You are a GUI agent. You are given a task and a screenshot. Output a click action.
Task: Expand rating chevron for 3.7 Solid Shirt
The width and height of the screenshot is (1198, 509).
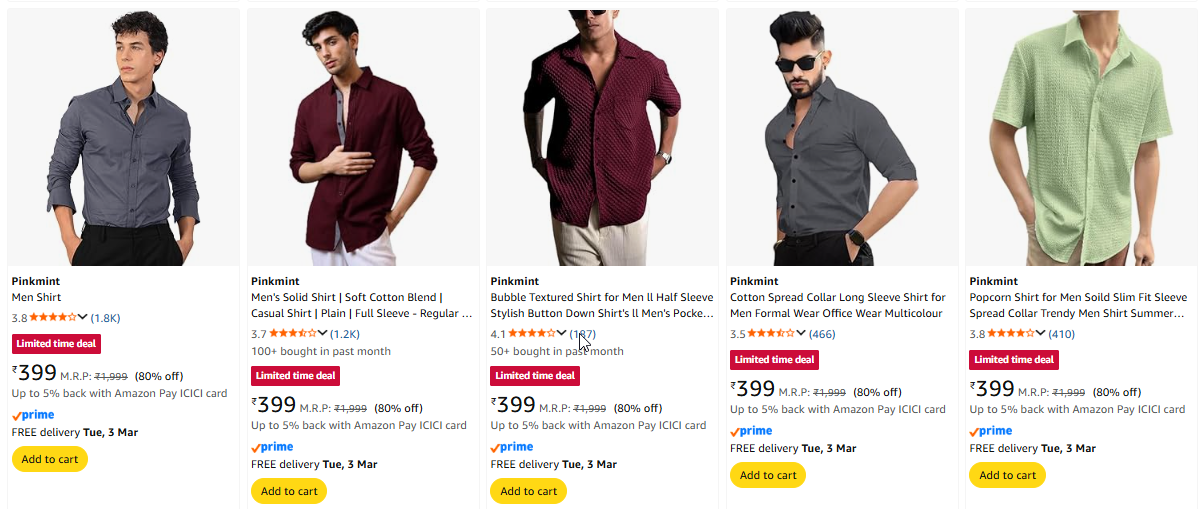(x=322, y=334)
